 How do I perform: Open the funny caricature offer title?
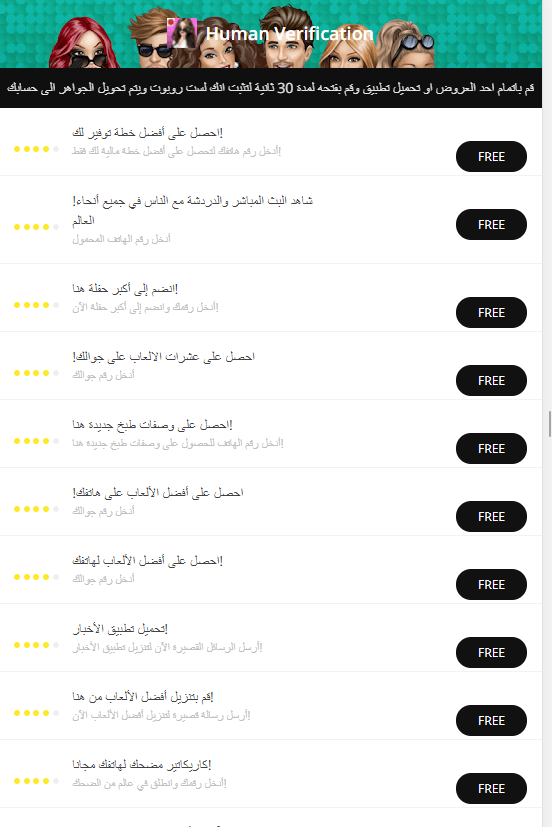coord(142,765)
